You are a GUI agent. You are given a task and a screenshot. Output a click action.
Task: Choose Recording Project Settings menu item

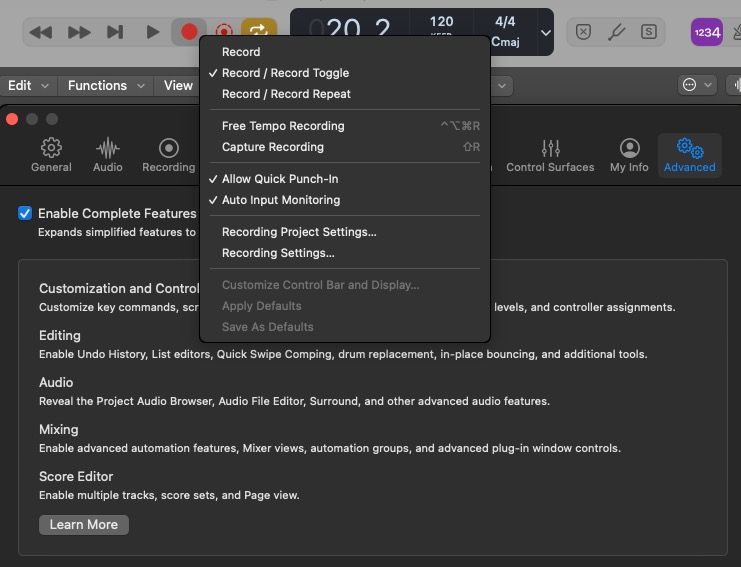(299, 232)
